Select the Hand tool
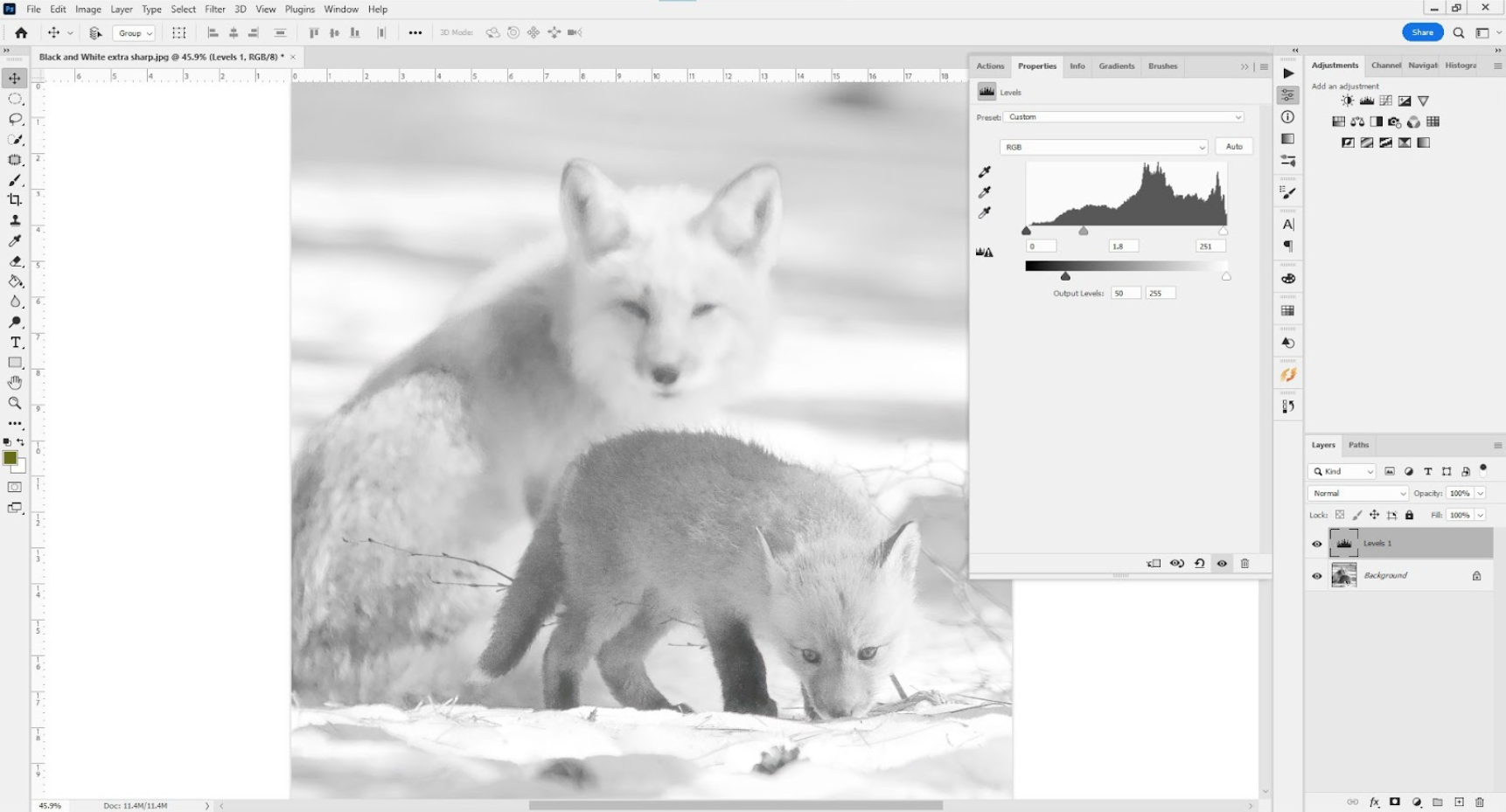Viewport: 1506px width, 812px height. coord(15,383)
